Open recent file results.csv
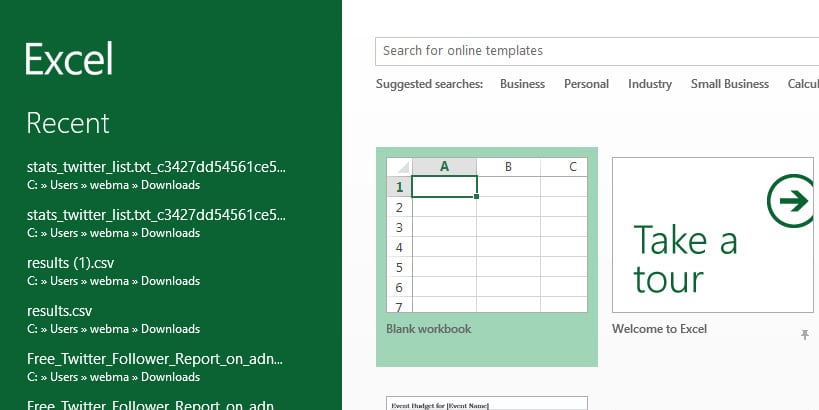Image resolution: width=819 pixels, height=410 pixels. [113, 320]
